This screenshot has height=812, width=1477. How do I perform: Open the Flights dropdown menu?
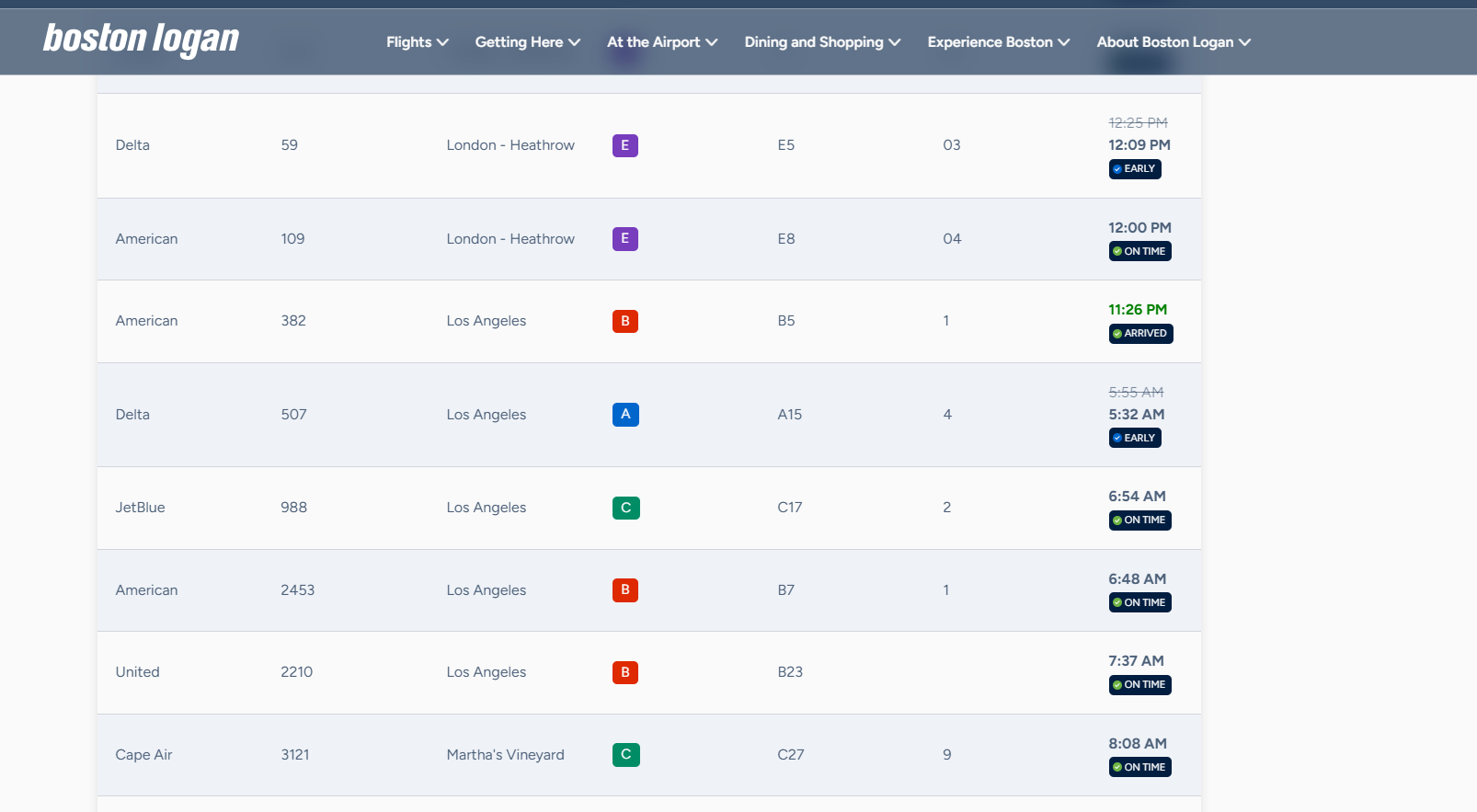coord(418,42)
